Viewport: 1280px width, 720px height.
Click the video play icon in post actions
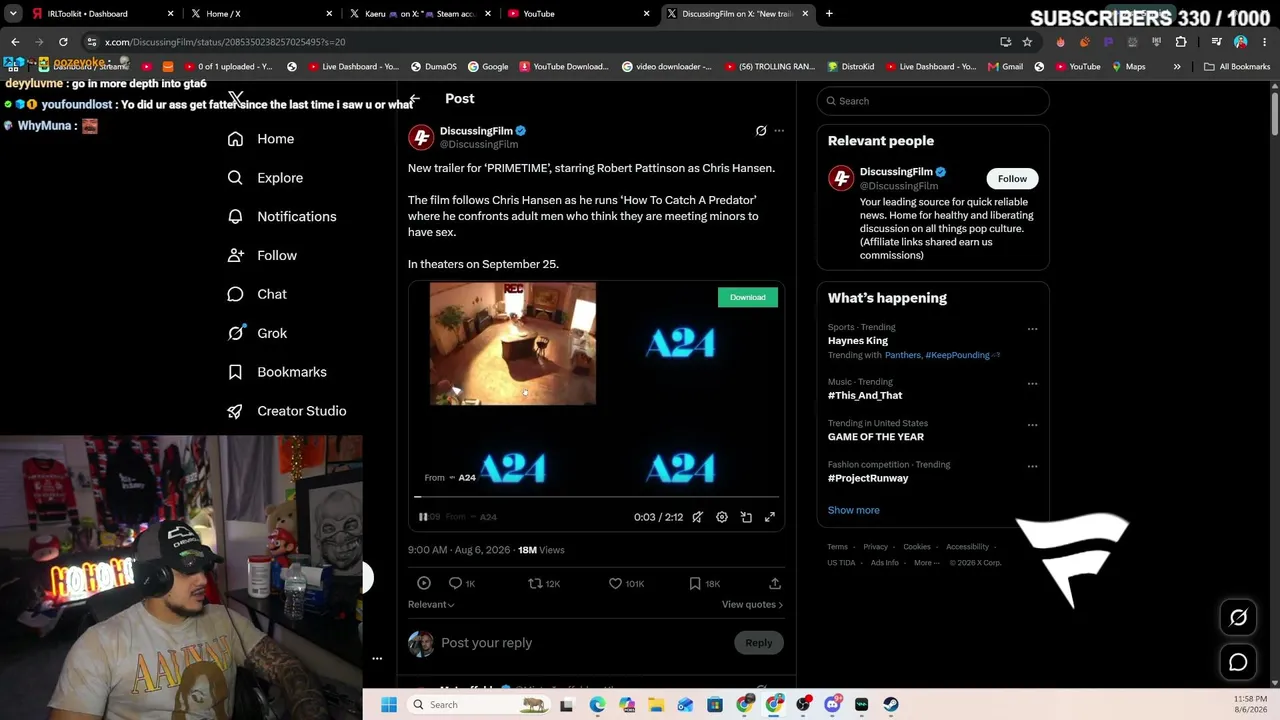(424, 583)
